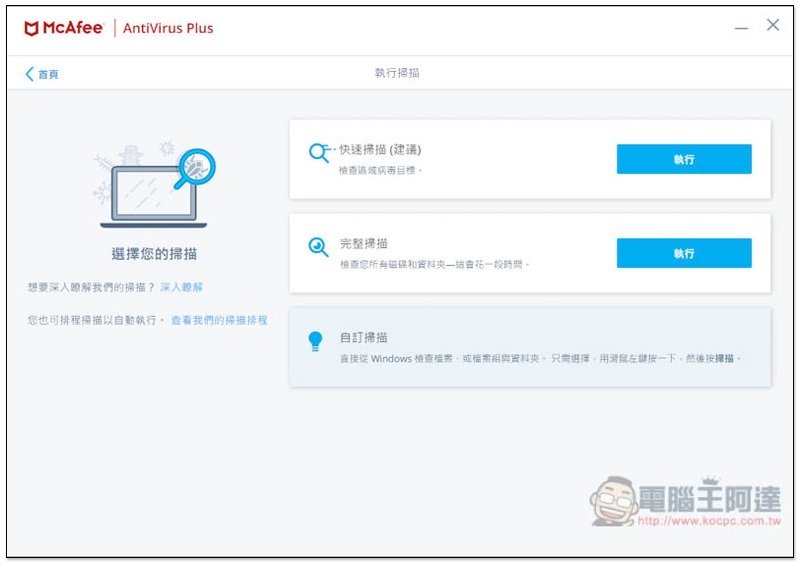Click the McAfee shield logo
Screen dimensions: 800x564
pos(31,29)
